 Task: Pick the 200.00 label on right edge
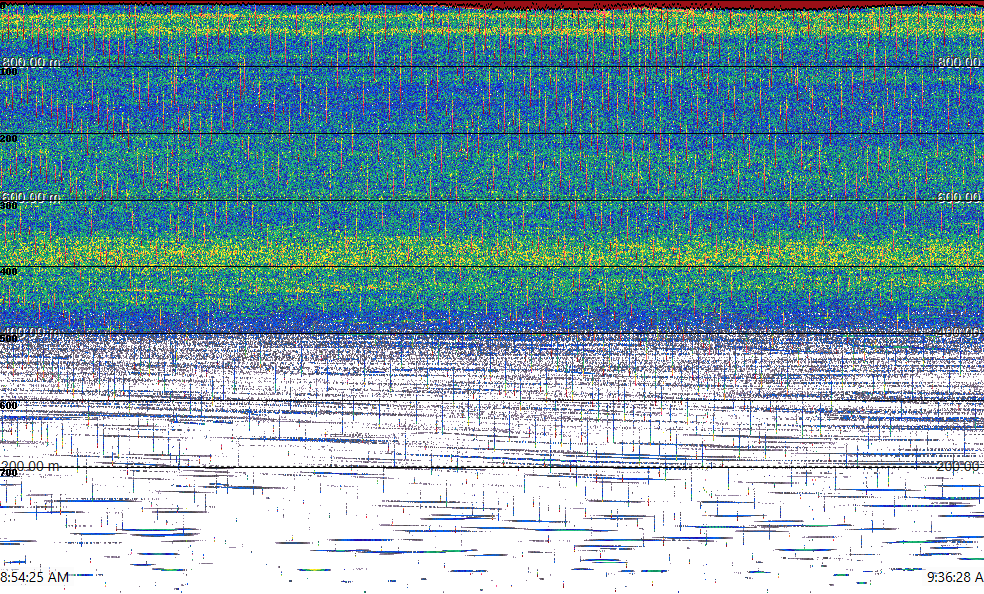[960, 465]
